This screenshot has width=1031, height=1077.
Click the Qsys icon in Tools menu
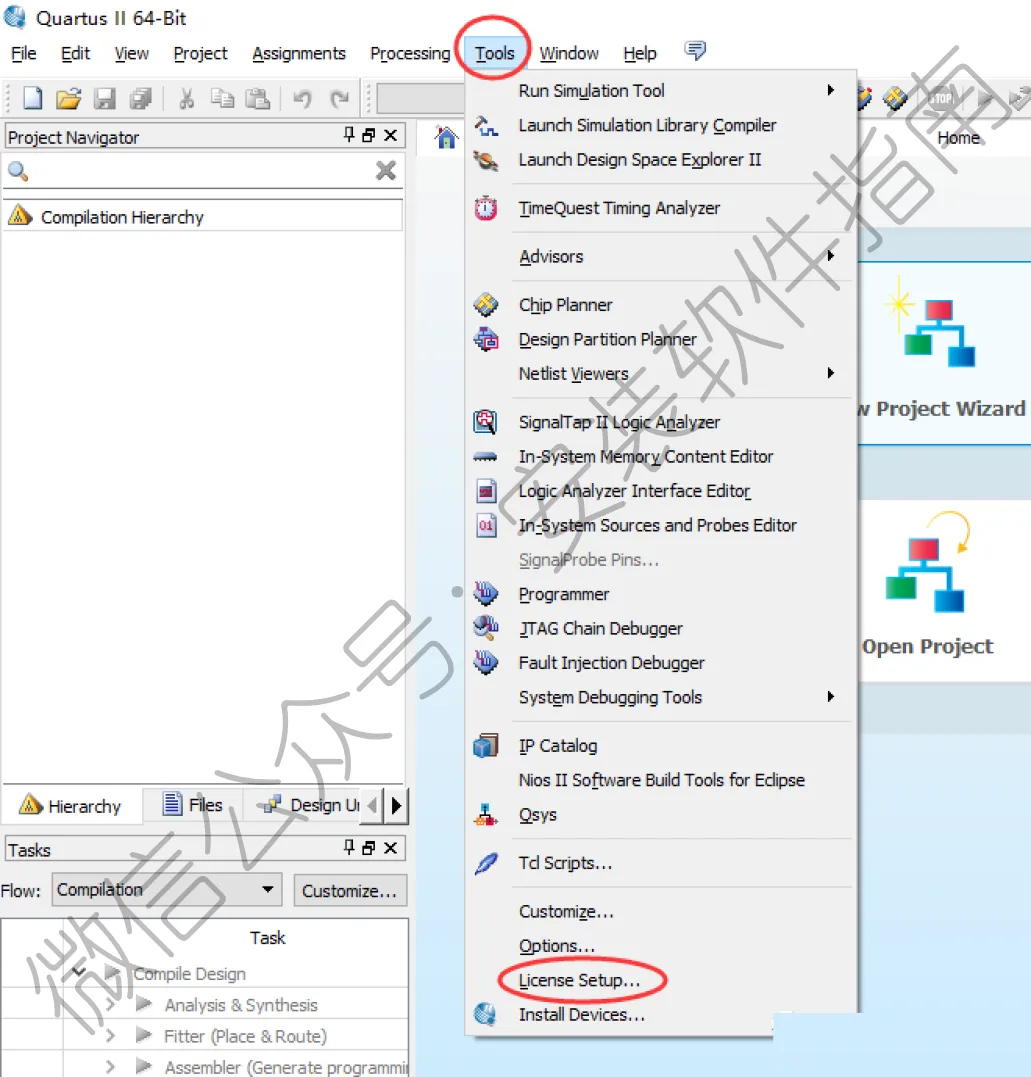[x=486, y=815]
